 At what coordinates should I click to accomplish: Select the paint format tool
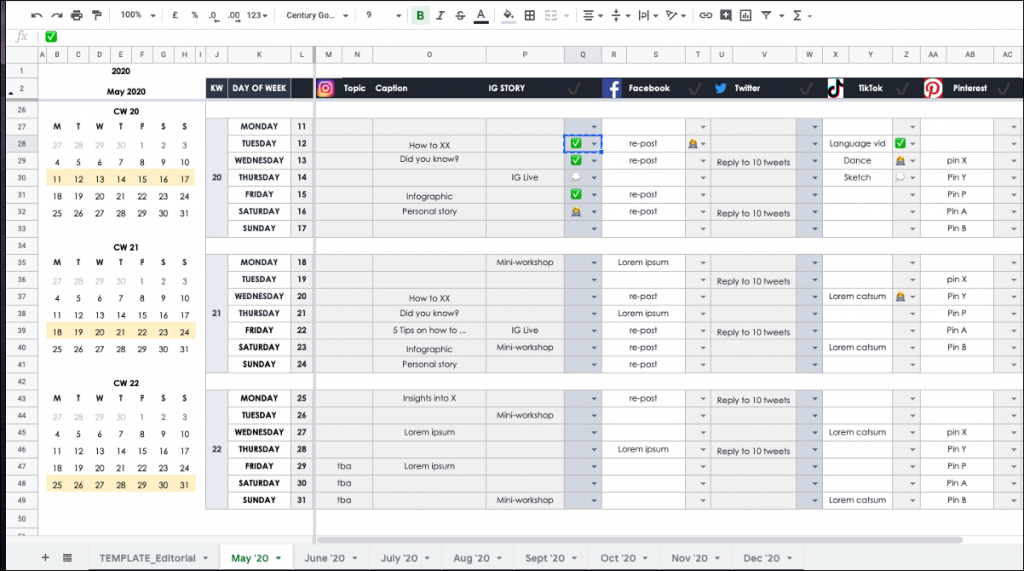point(96,16)
